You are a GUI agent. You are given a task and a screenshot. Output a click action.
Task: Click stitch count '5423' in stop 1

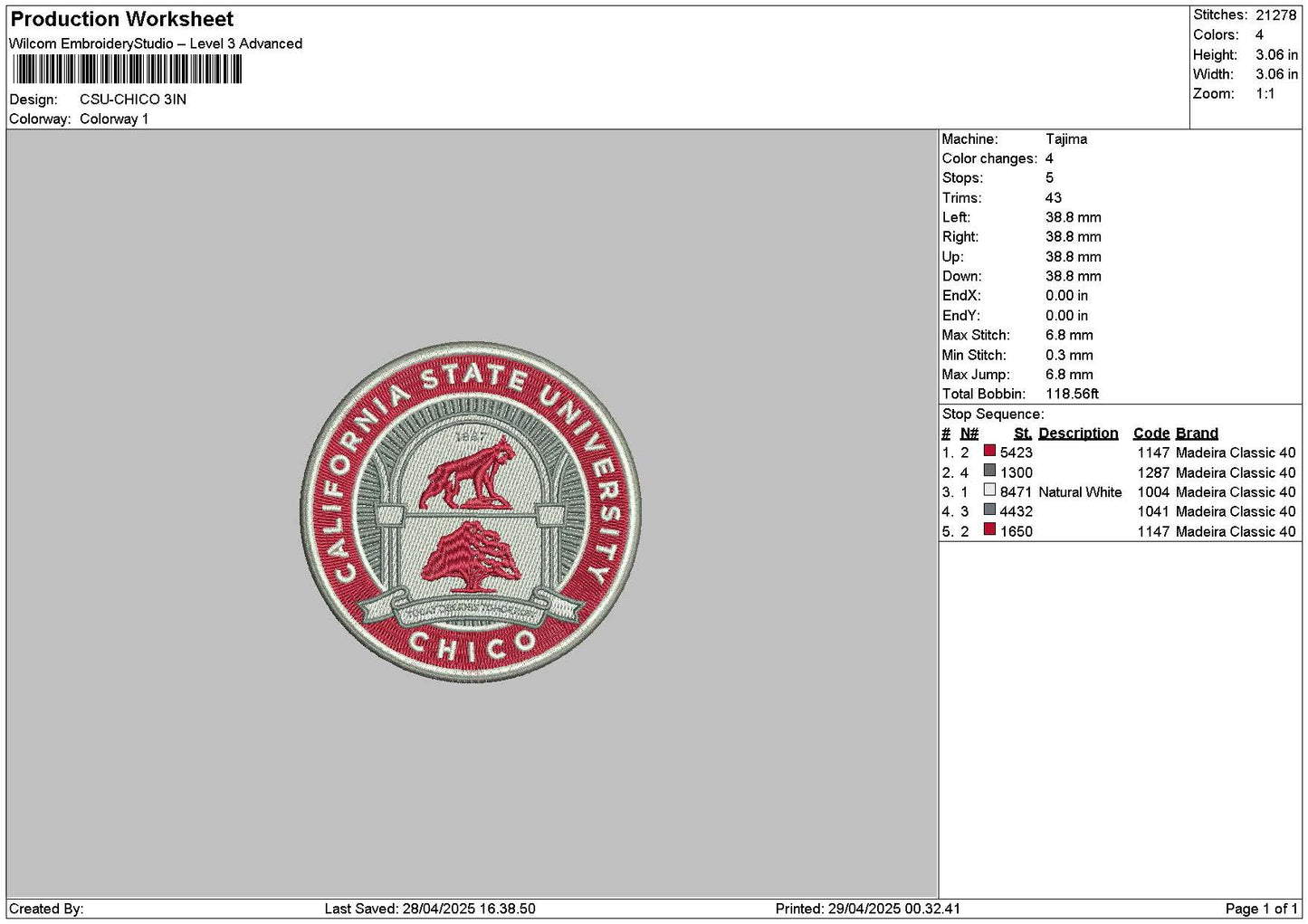1017,453
